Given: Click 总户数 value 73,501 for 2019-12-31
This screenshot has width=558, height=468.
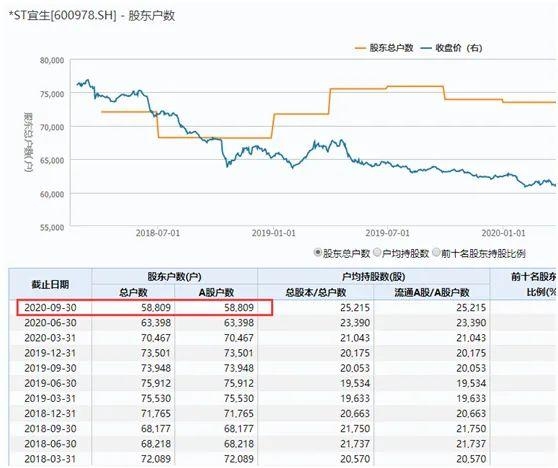Looking at the screenshot, I should (x=156, y=353).
